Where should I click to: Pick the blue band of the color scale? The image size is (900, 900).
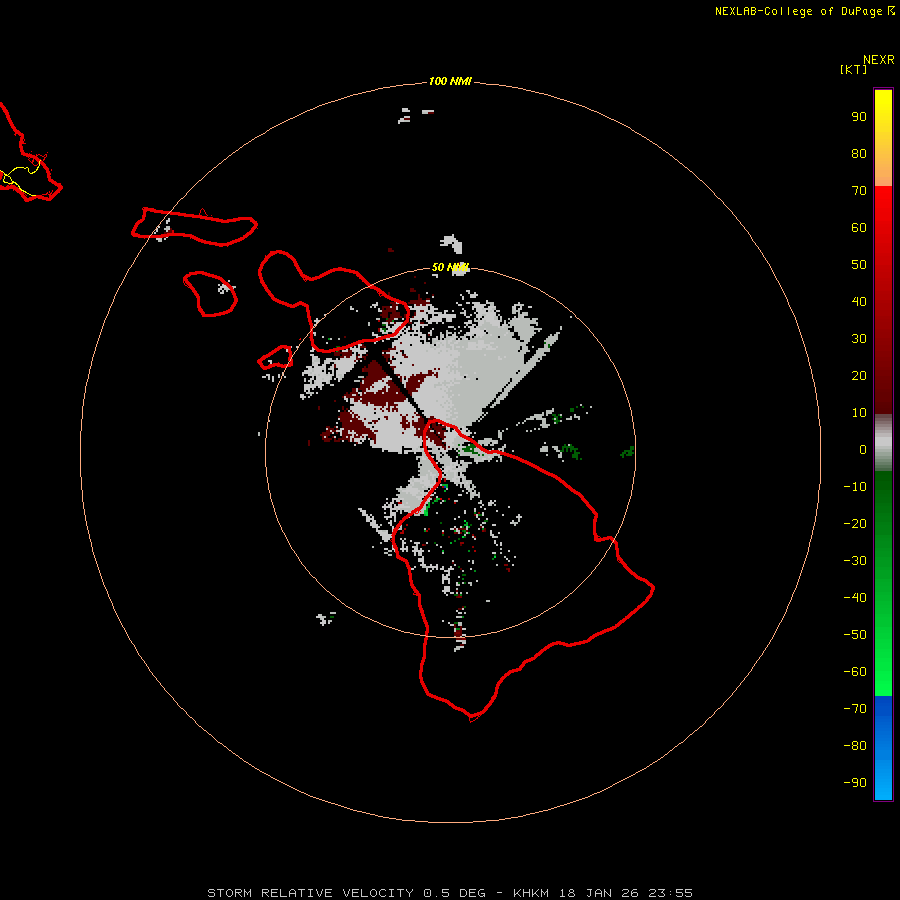(883, 748)
